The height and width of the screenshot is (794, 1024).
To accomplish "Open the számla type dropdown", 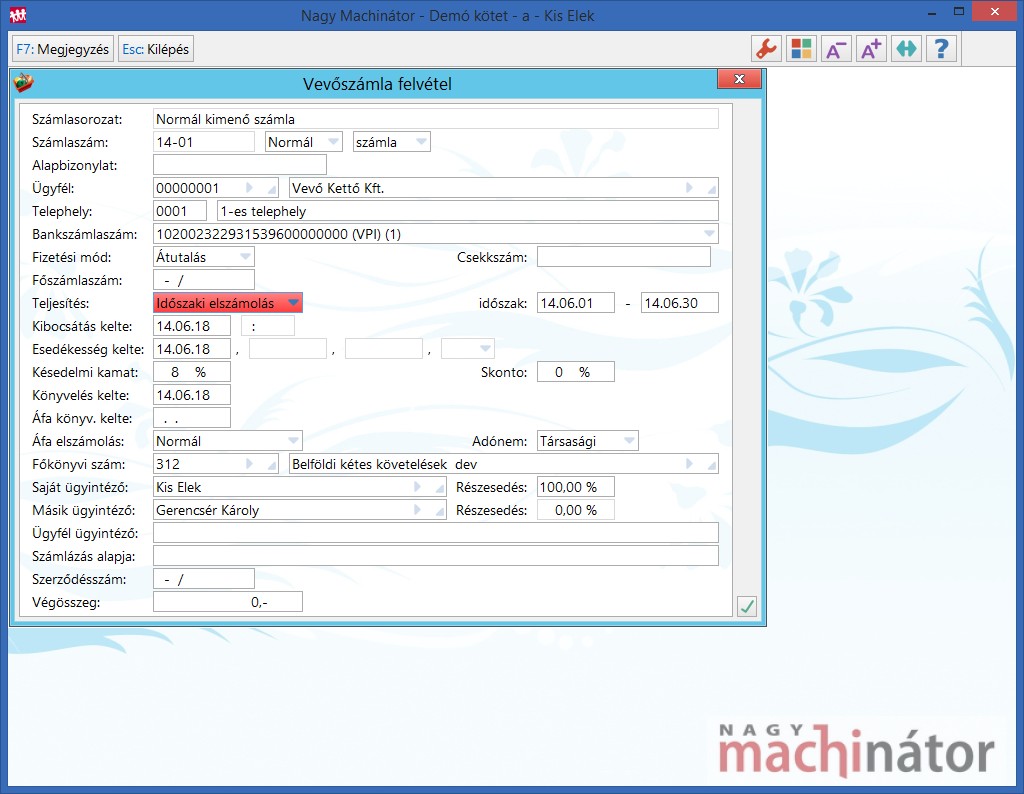I will point(420,142).
